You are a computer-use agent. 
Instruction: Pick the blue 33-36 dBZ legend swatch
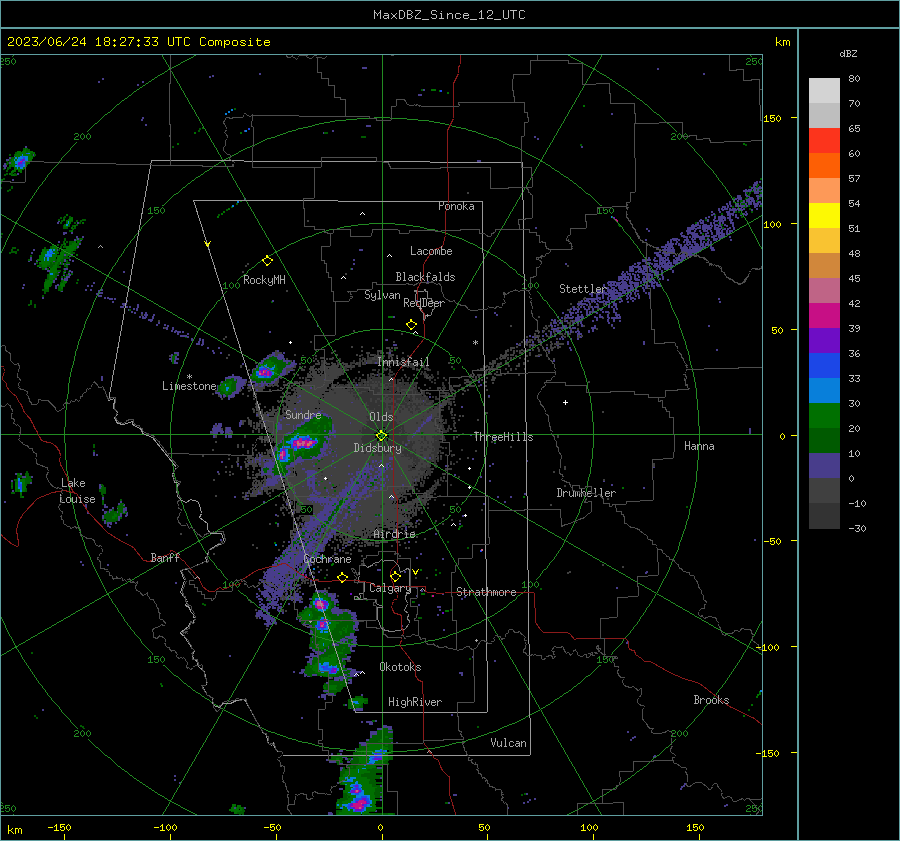tap(824, 366)
